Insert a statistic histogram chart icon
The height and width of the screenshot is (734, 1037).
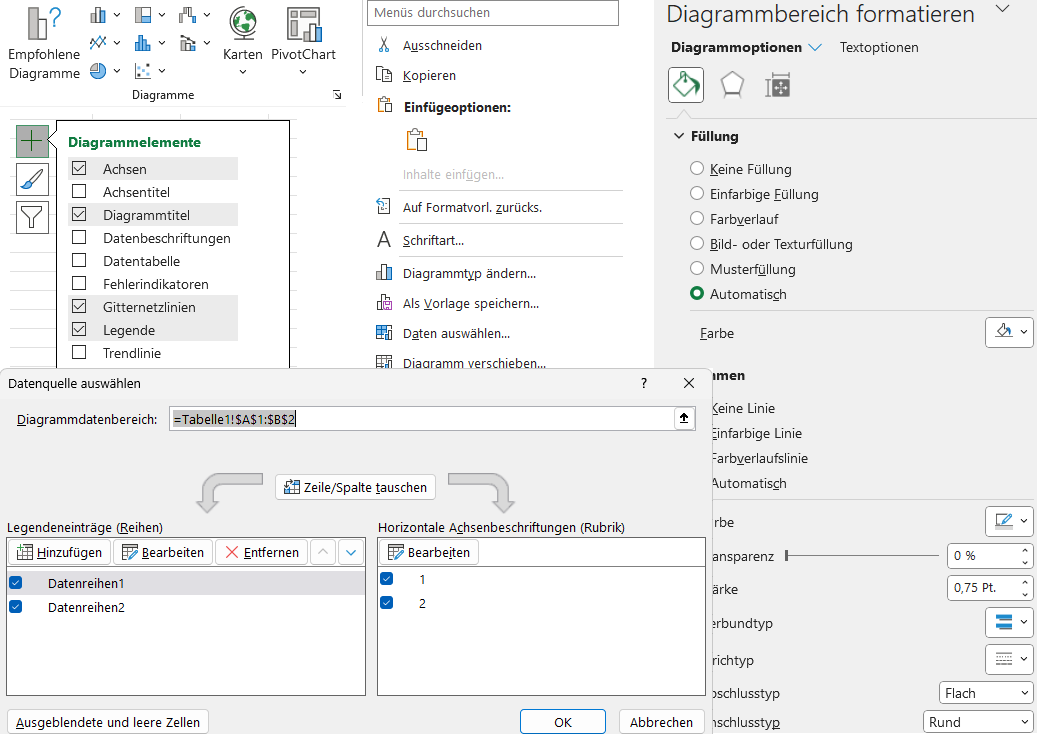point(142,42)
